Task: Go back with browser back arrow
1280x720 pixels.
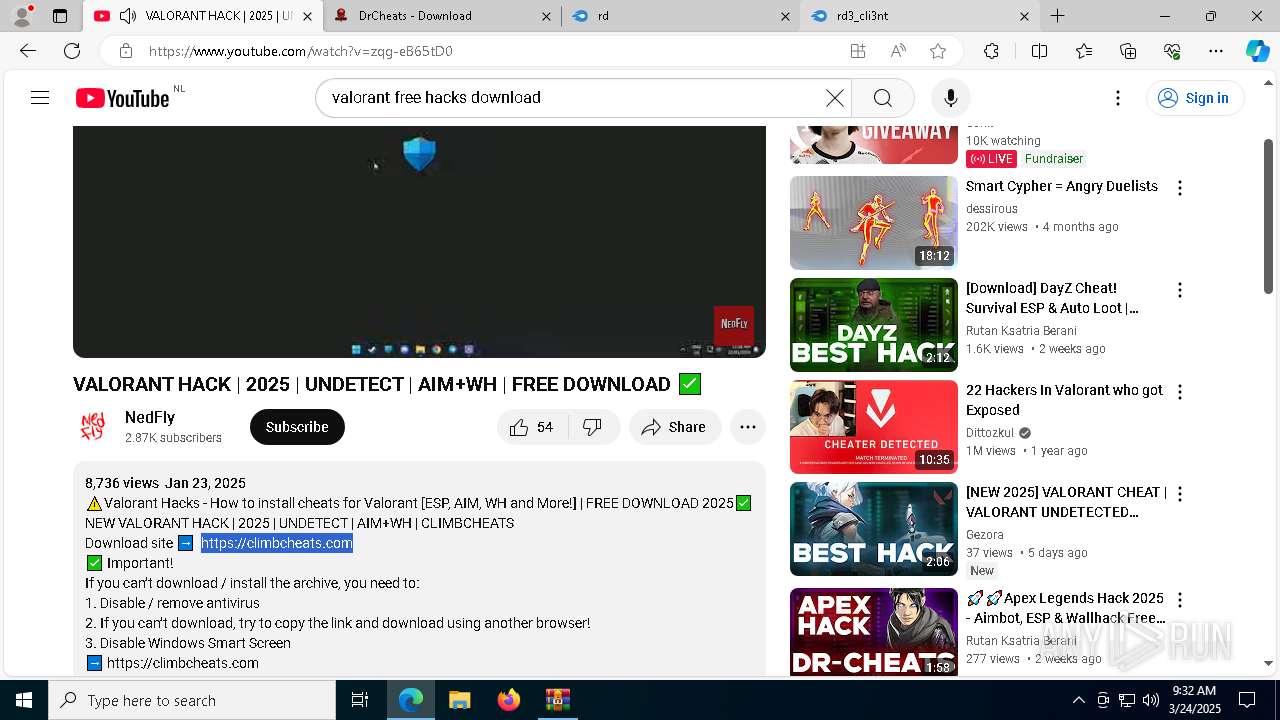Action: pos(28,51)
